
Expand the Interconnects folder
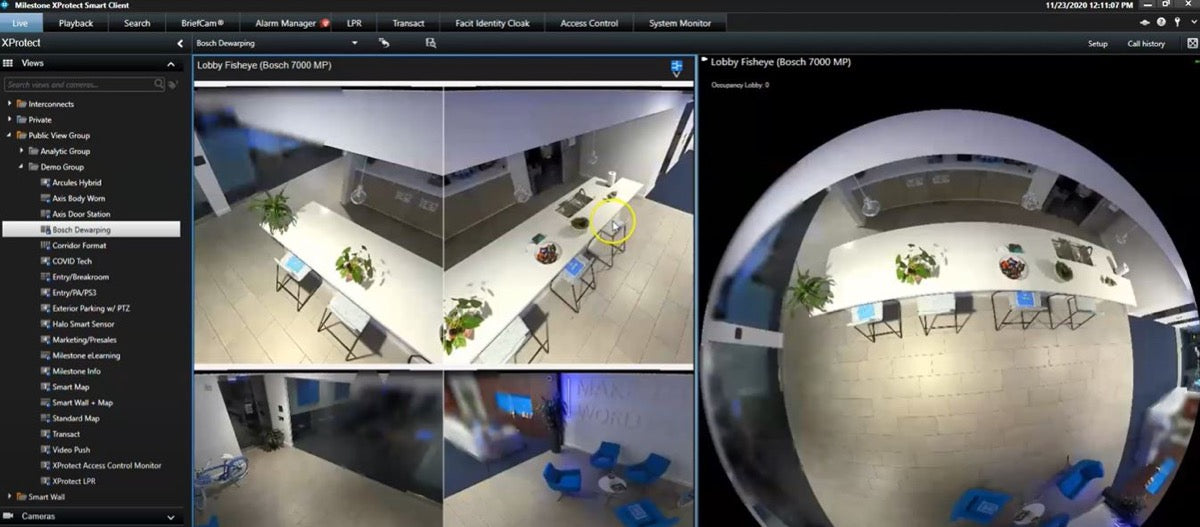[x=10, y=104]
